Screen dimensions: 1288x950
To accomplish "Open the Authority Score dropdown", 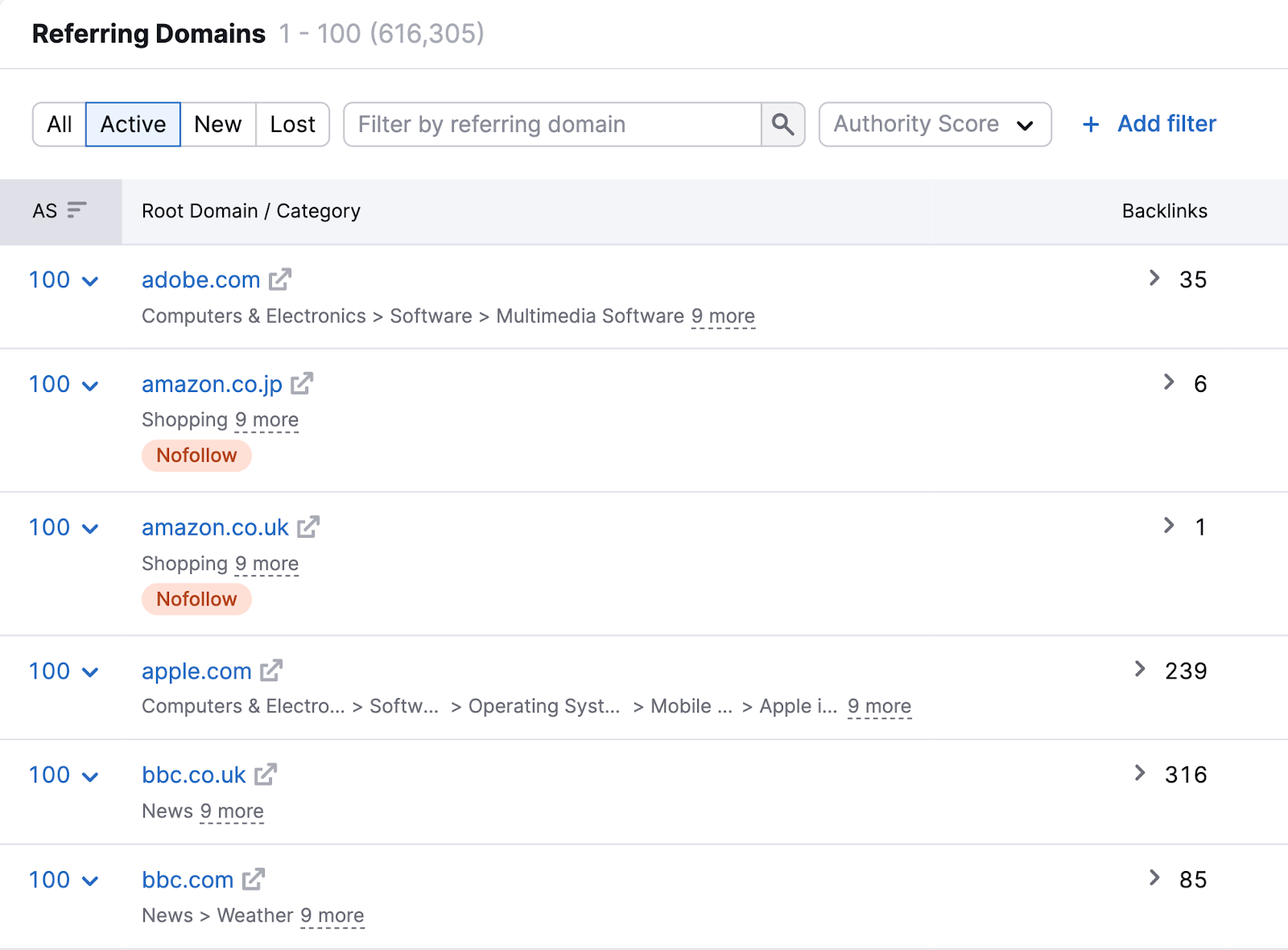I will pos(934,124).
